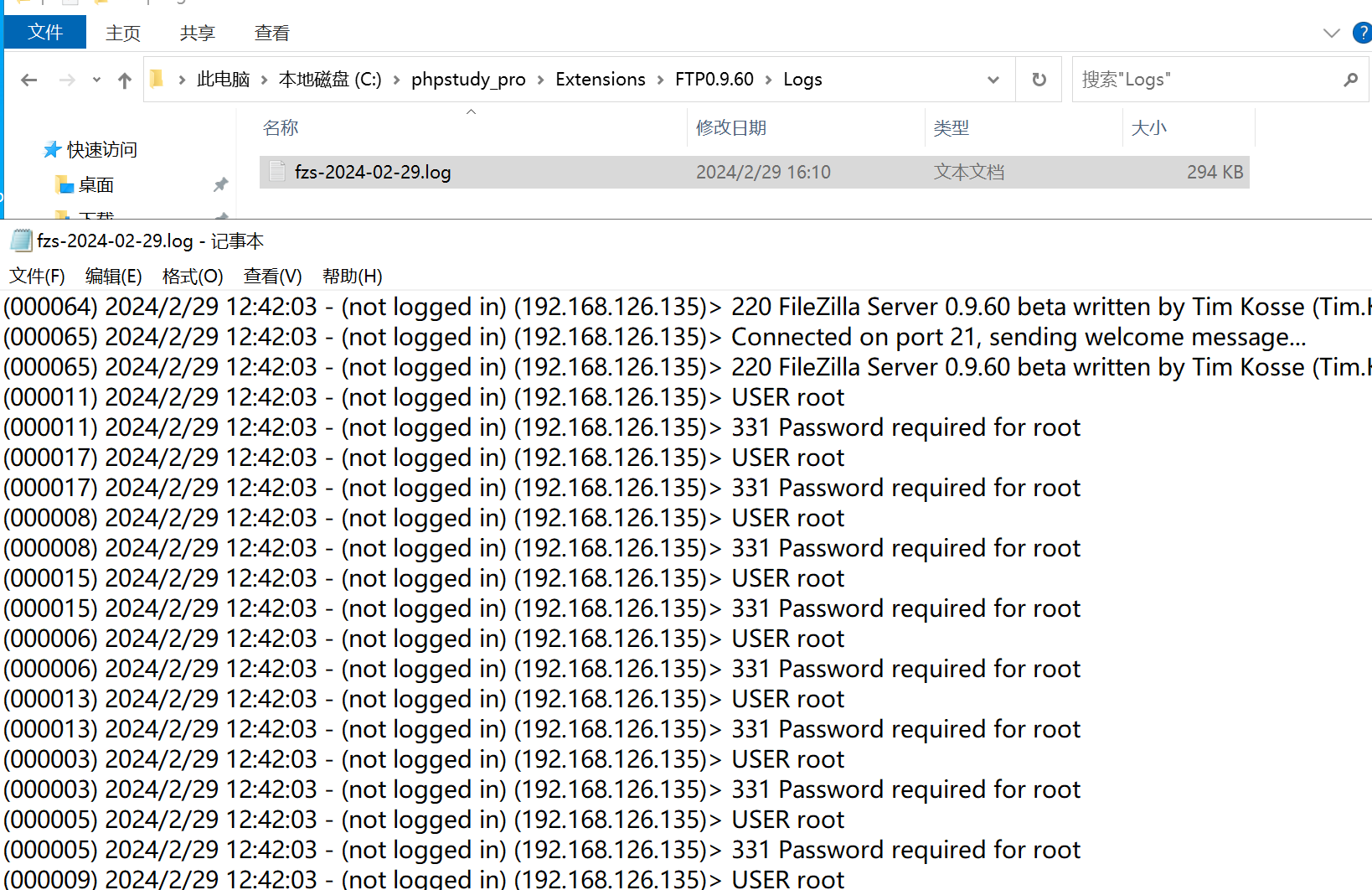The image size is (1372, 890).
Task: Sort files by 修改日期 column
Action: coord(731,127)
